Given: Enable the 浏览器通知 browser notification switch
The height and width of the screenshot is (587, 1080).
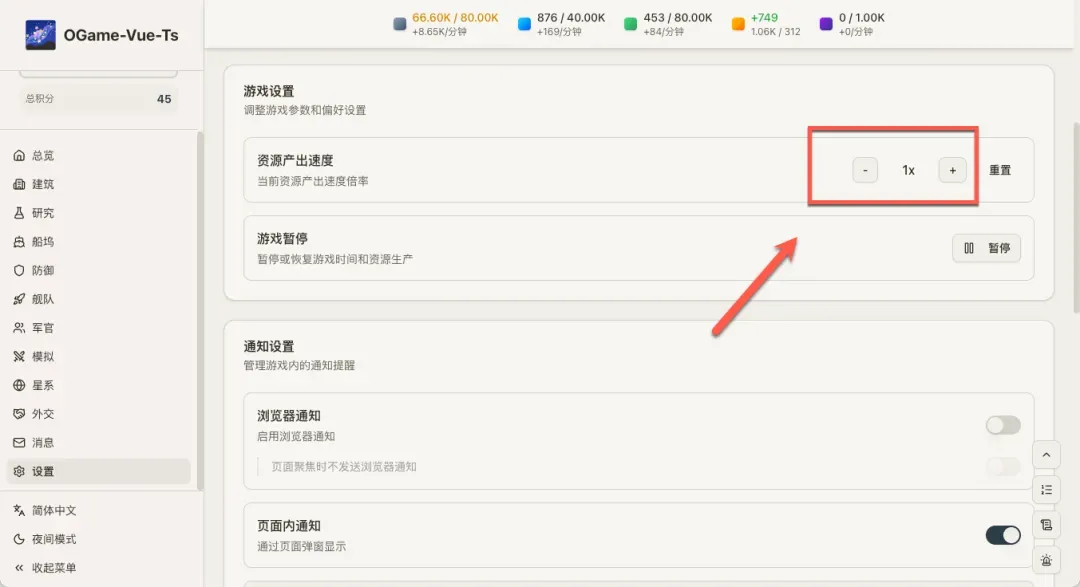Looking at the screenshot, I should click(x=1002, y=425).
